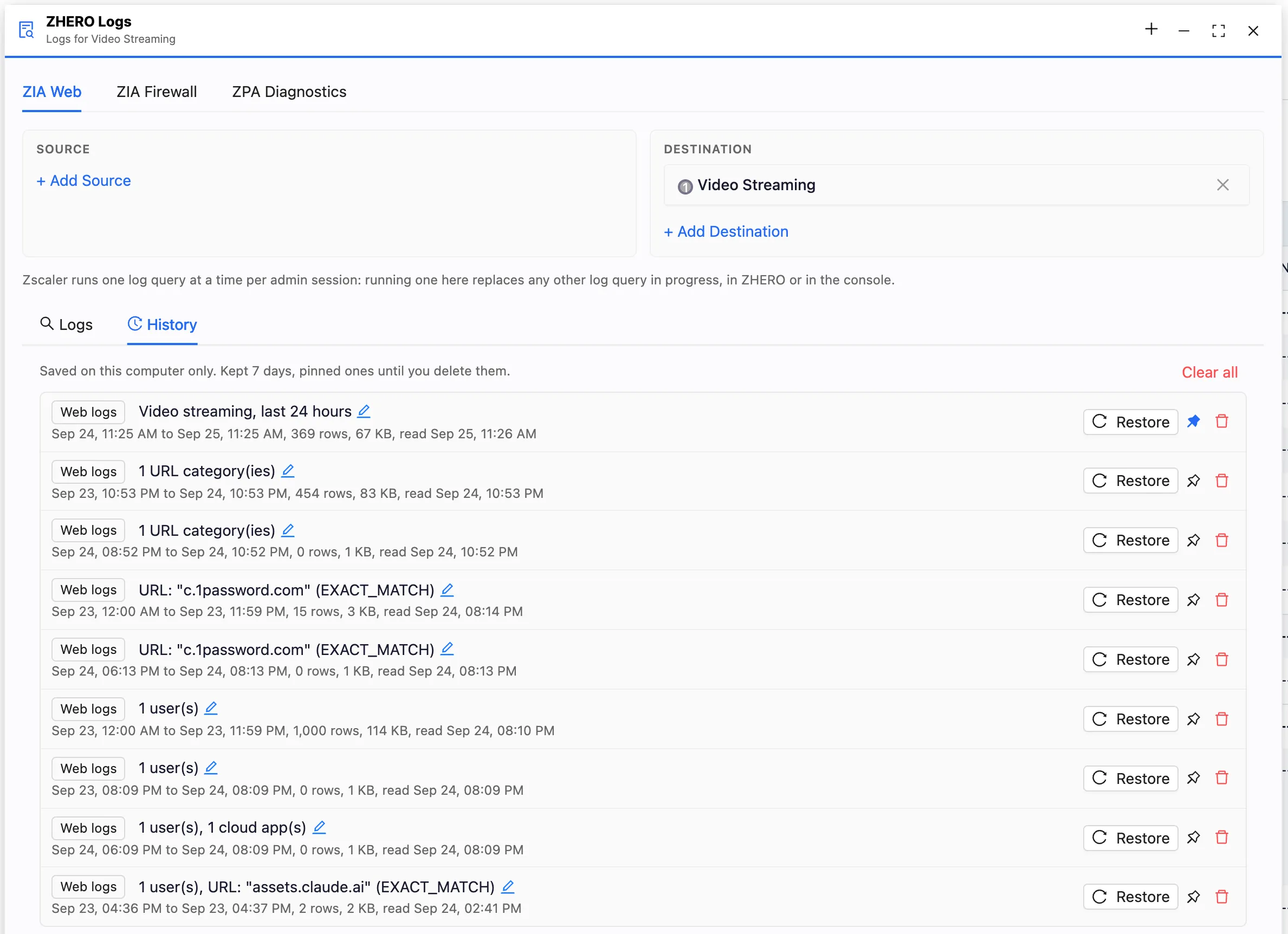Delete the 454 rows URL category entry
Screen dimensions: 1288x934
click(x=1221, y=481)
